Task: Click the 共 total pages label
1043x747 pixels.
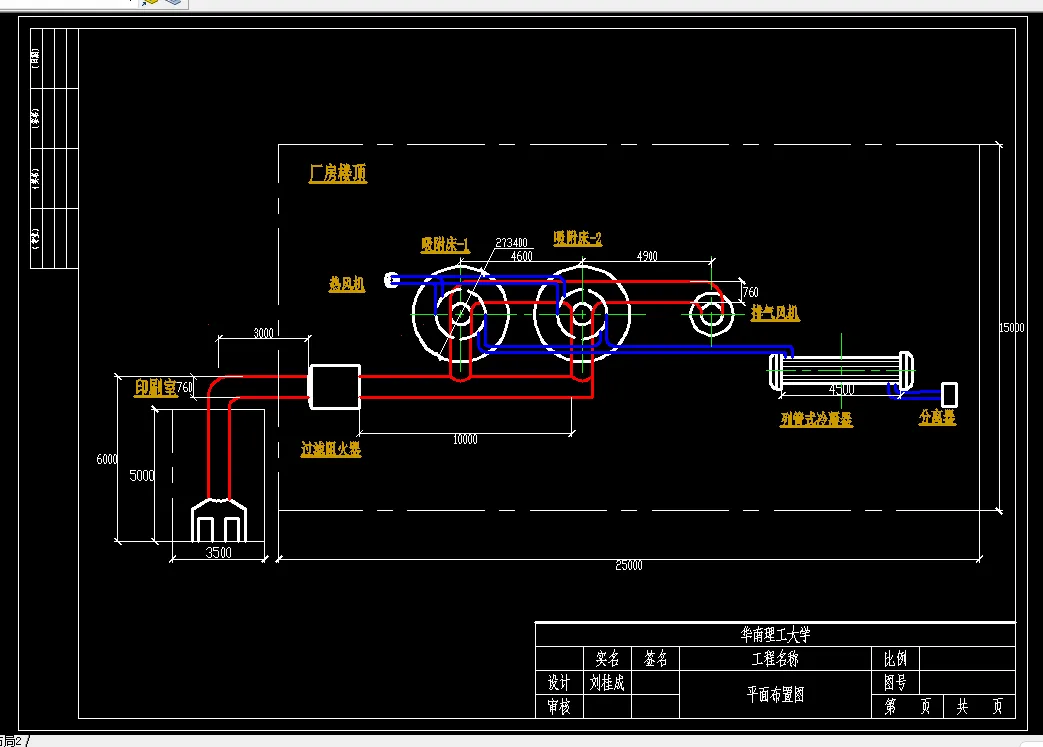Action: [962, 706]
